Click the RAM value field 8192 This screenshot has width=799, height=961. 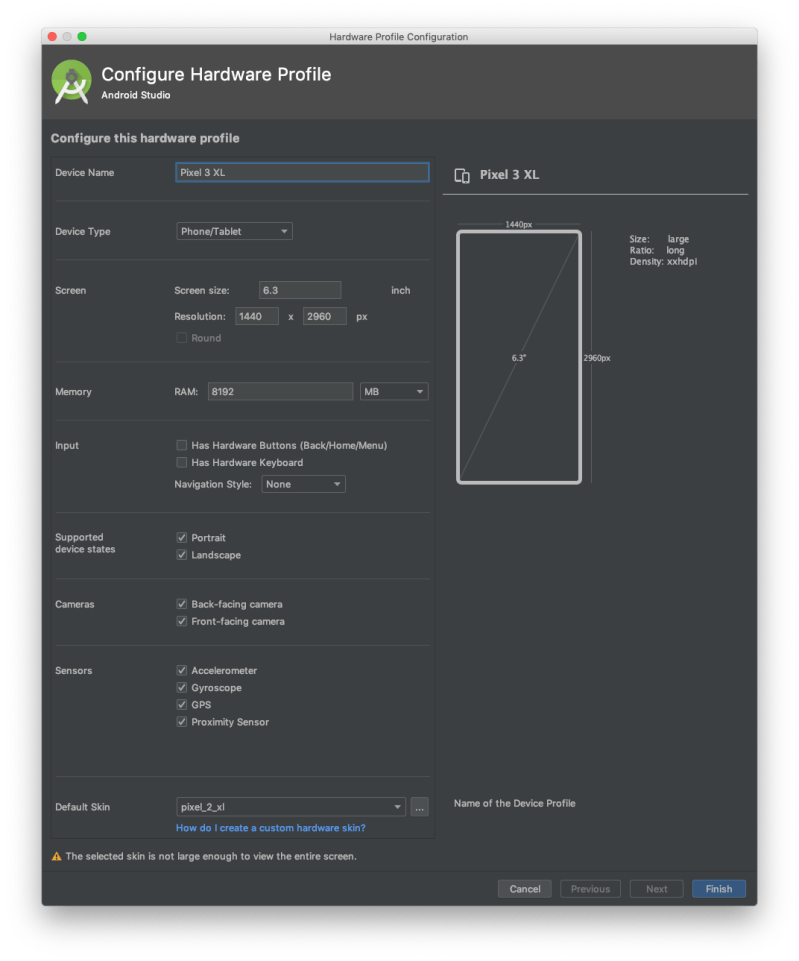pyautogui.click(x=280, y=392)
